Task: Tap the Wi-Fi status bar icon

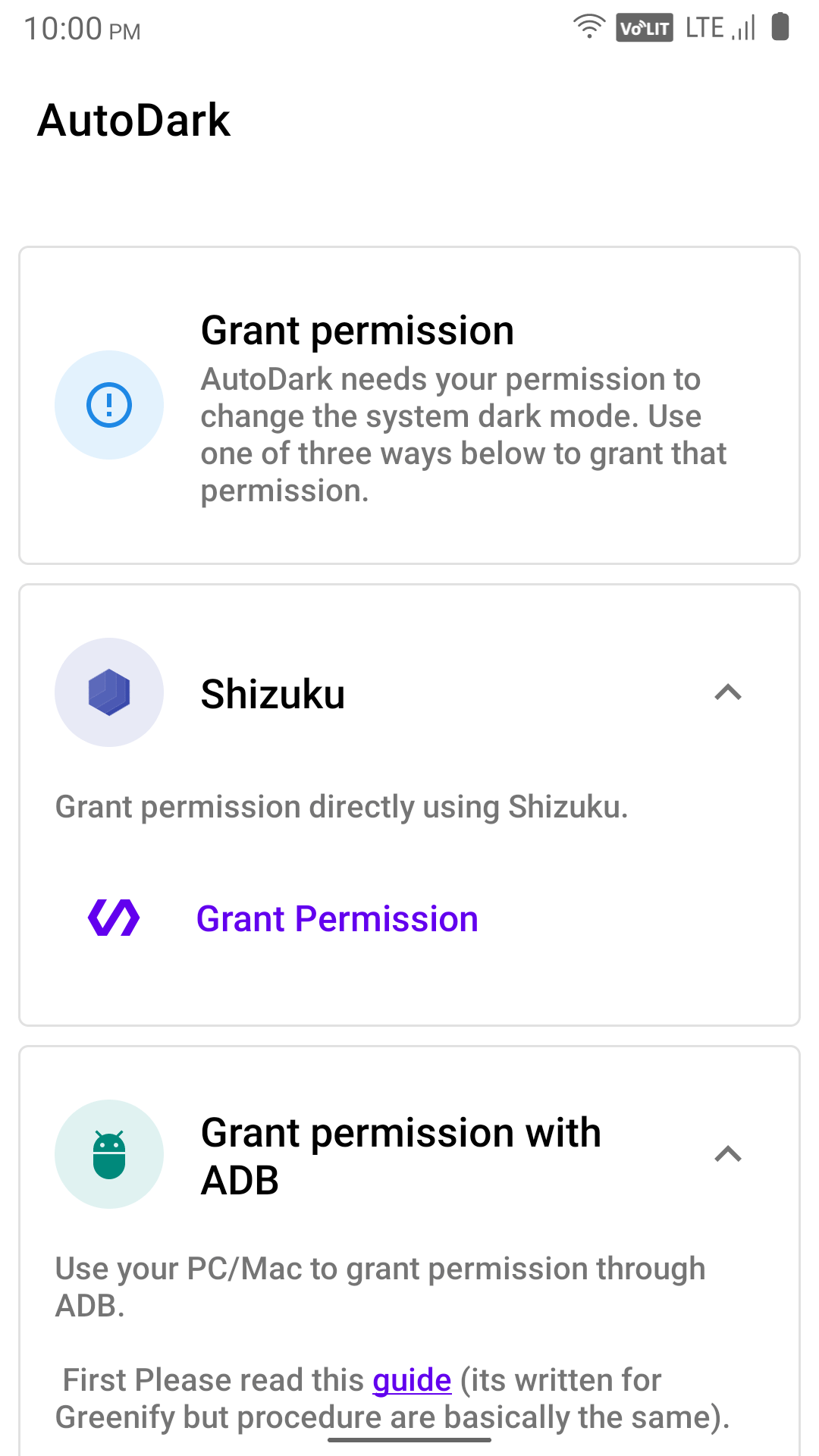Action: coord(588,27)
